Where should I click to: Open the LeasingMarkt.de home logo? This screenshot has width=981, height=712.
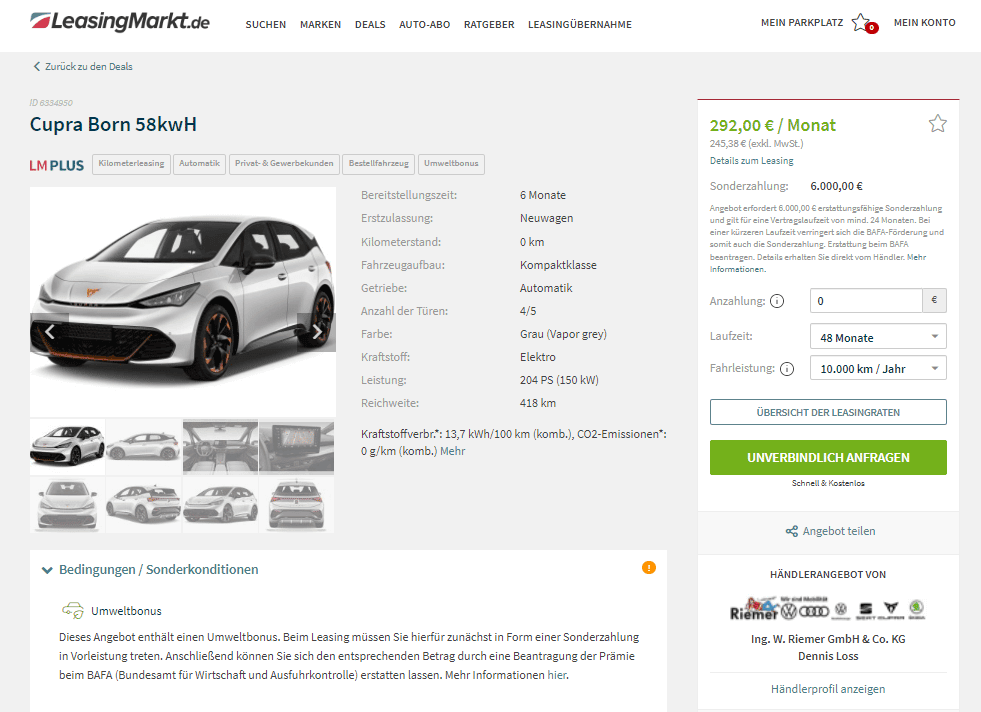point(119,22)
